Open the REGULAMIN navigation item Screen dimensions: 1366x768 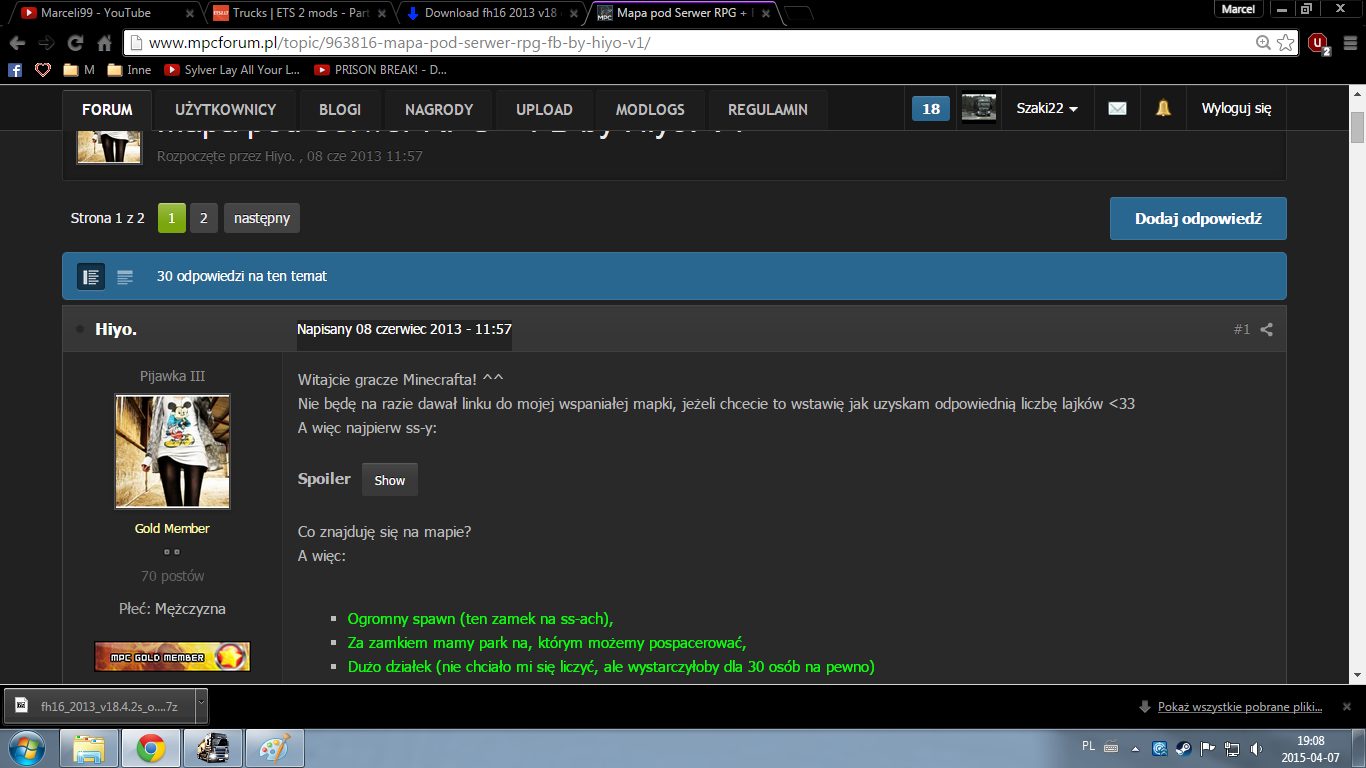pyautogui.click(x=768, y=110)
